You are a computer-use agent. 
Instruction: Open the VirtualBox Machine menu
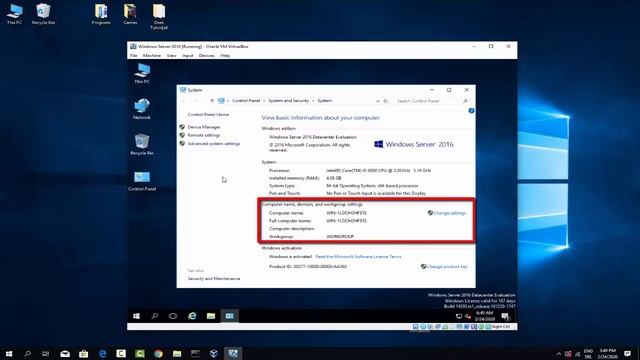click(151, 56)
